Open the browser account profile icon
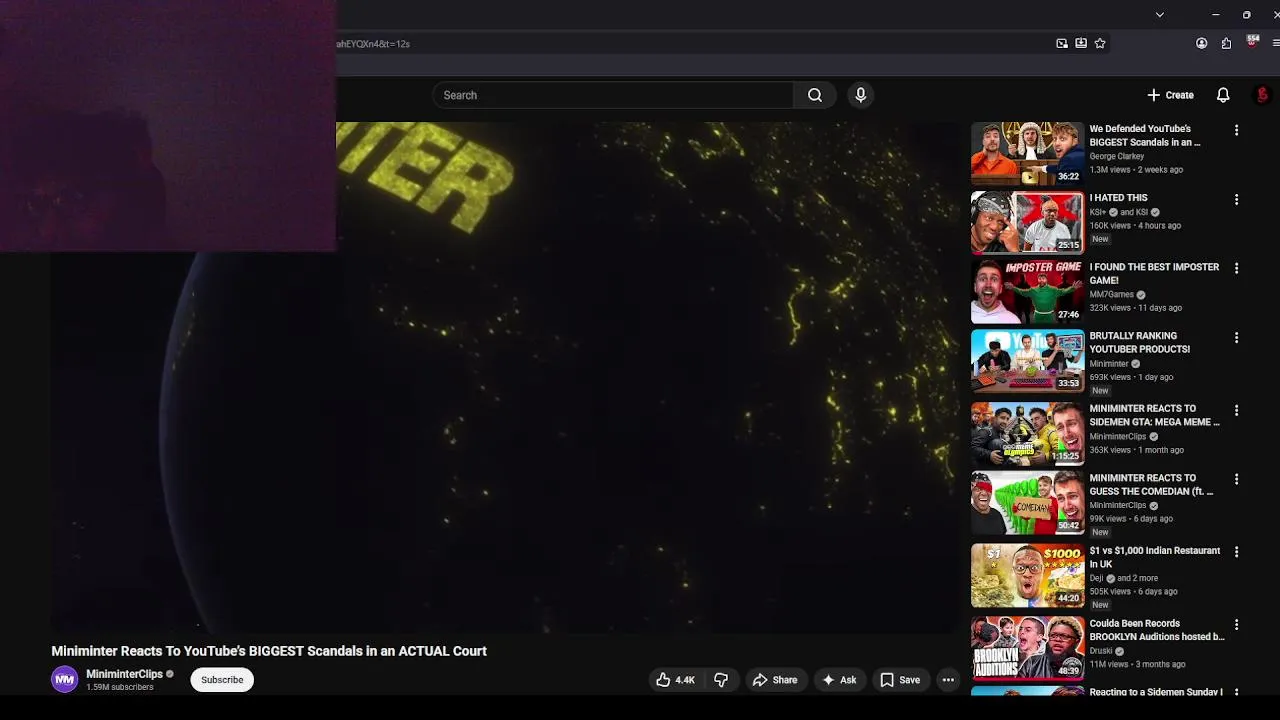 point(1201,43)
